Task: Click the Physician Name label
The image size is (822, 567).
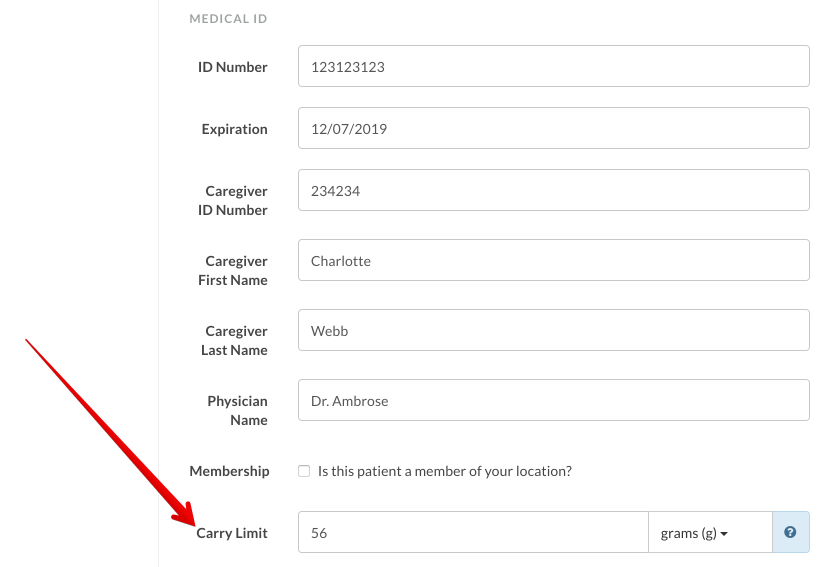Action: coord(237,410)
